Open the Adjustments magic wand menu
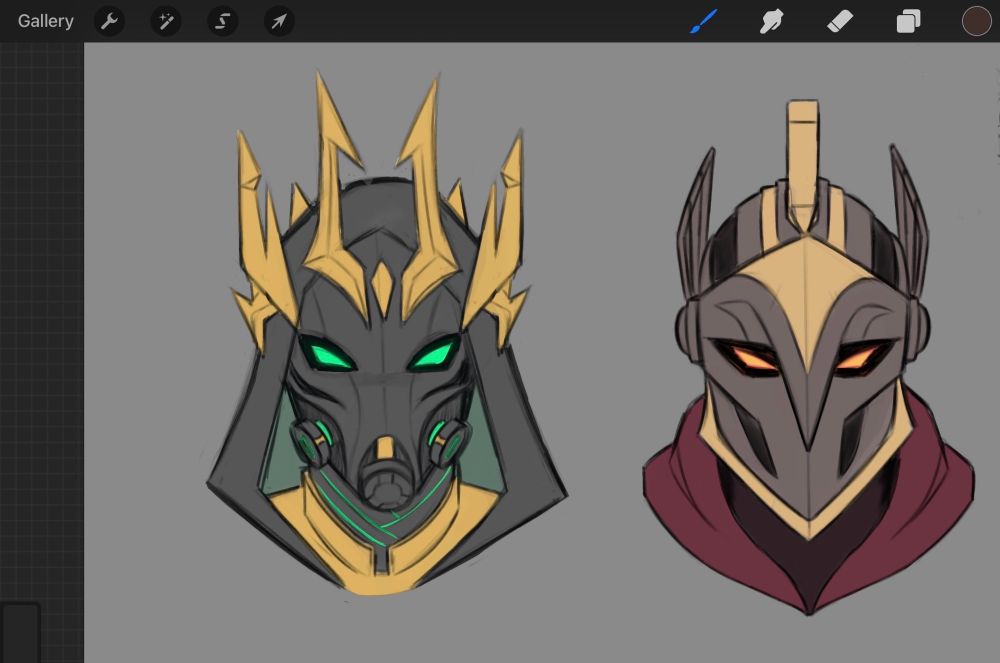This screenshot has height=663, width=1000. tap(166, 21)
